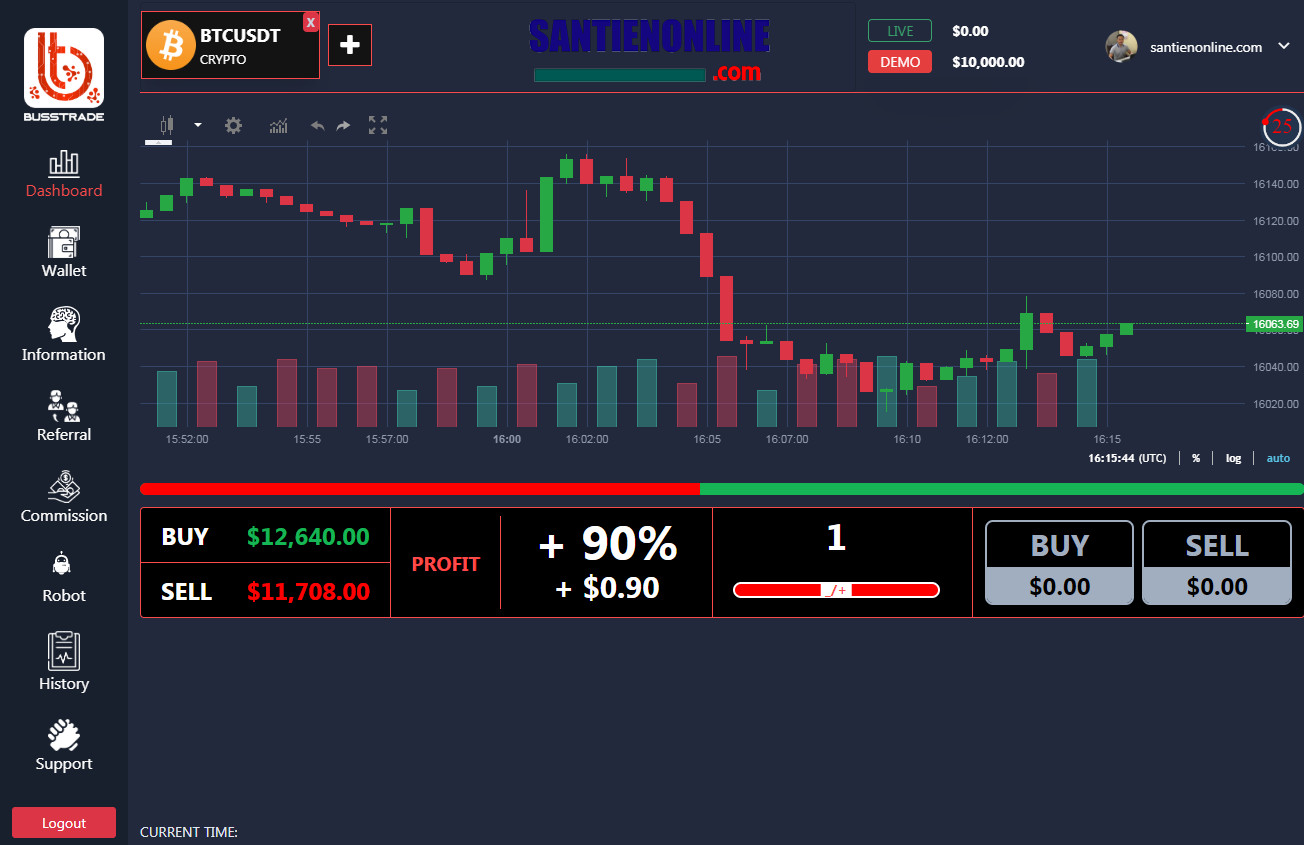Open the Dashboard section
The height and width of the screenshot is (845, 1304).
point(64,174)
